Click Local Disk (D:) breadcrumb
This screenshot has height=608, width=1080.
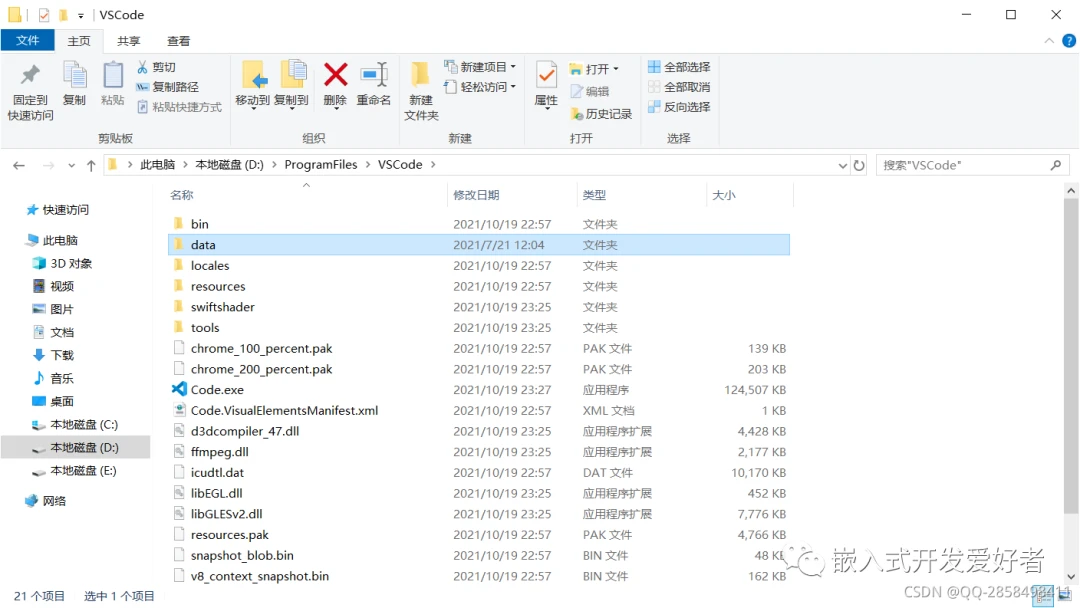tap(229, 165)
